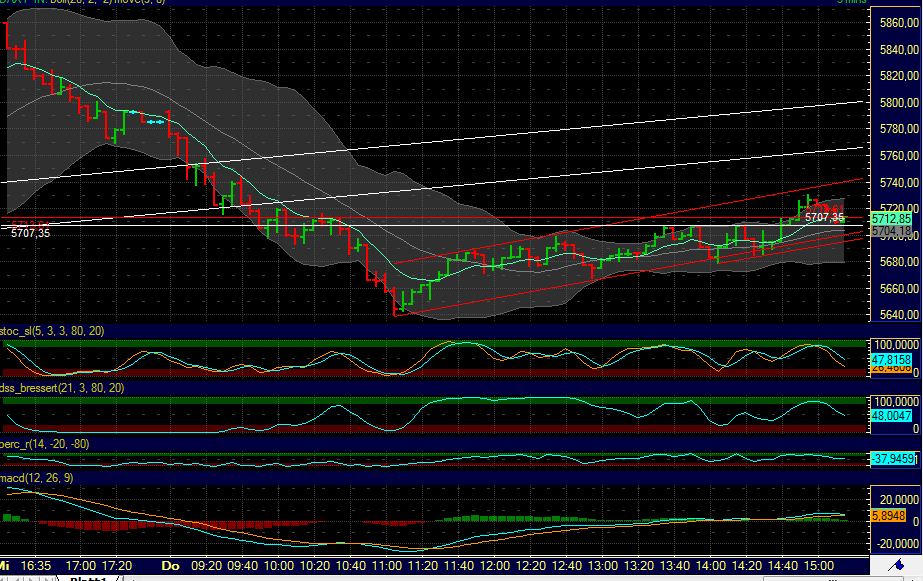Click the 14:40 time axis label

783,566
